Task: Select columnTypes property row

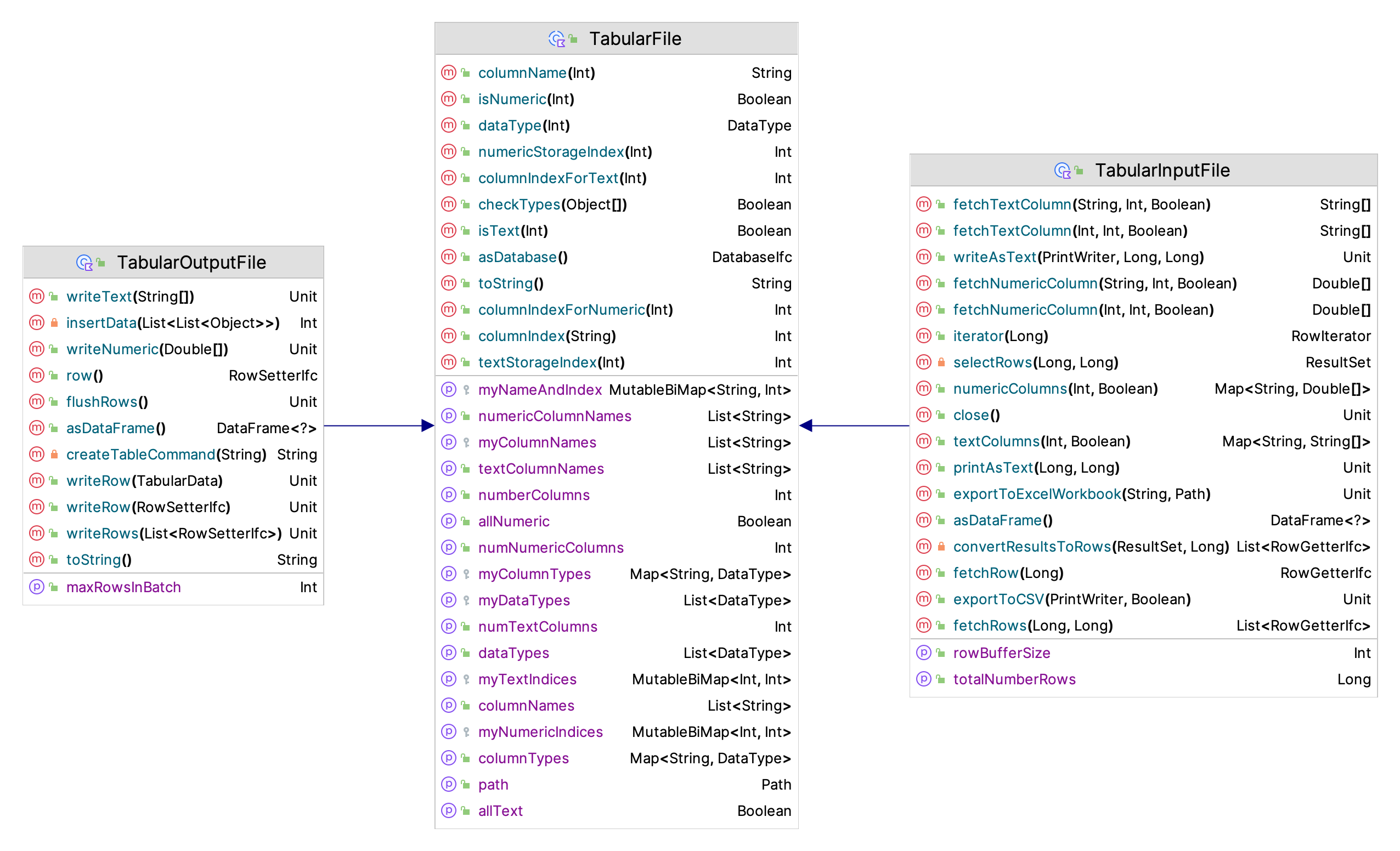Action: (617, 758)
